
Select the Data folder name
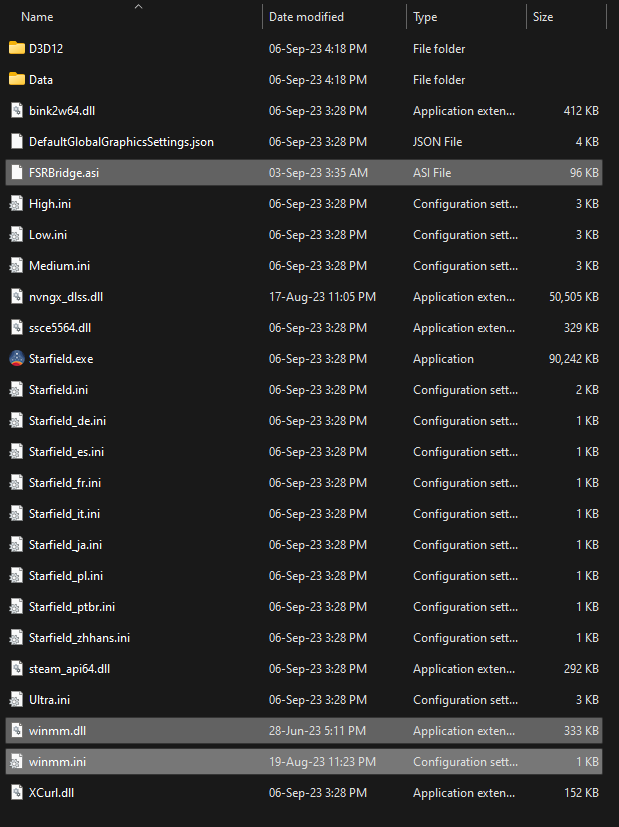(x=41, y=80)
